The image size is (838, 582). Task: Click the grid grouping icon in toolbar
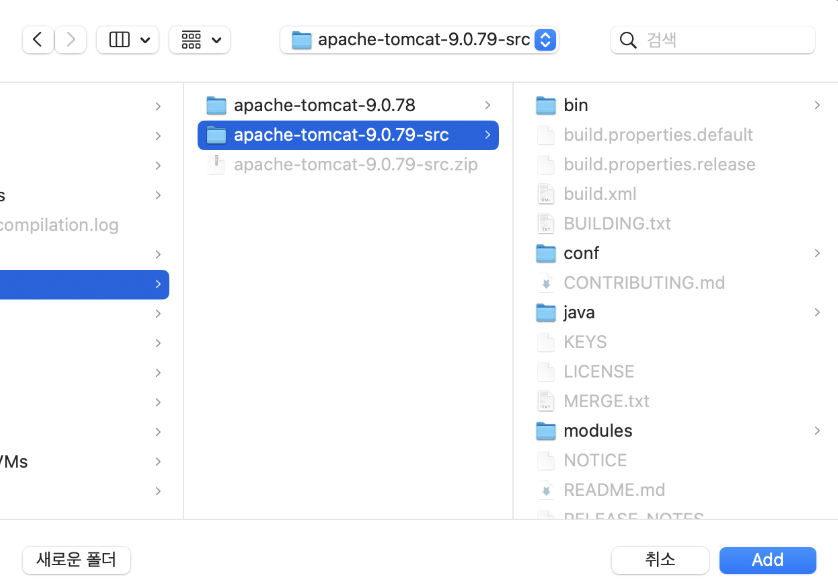pos(191,40)
